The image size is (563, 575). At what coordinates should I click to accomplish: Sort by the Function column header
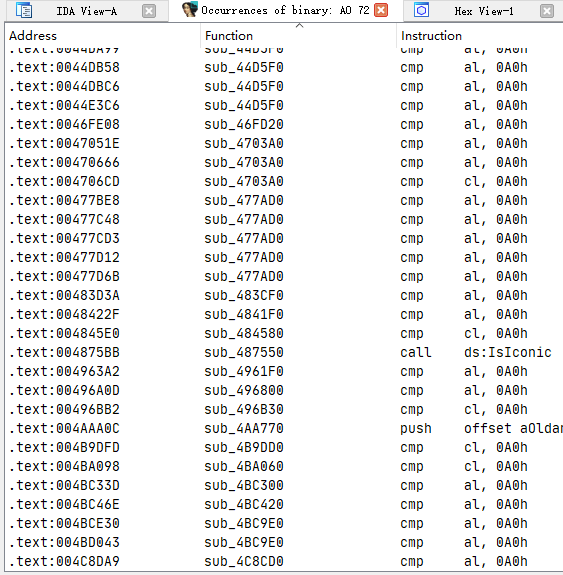click(x=298, y=36)
